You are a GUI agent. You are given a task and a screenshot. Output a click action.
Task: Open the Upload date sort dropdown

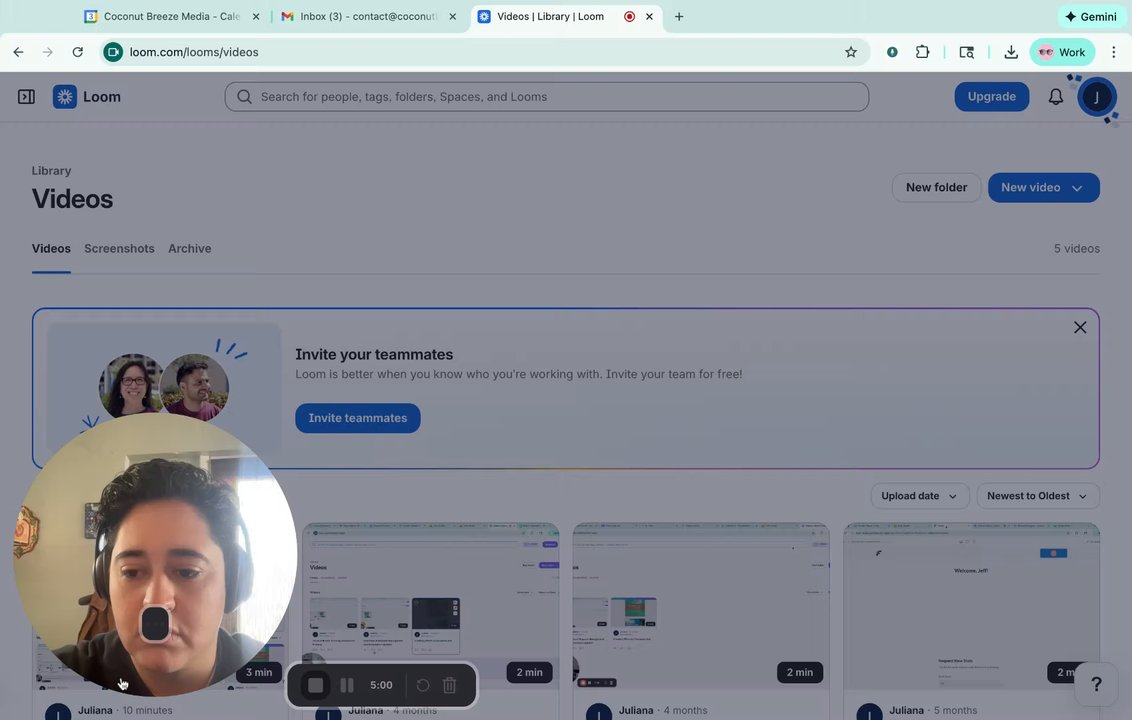coord(919,496)
